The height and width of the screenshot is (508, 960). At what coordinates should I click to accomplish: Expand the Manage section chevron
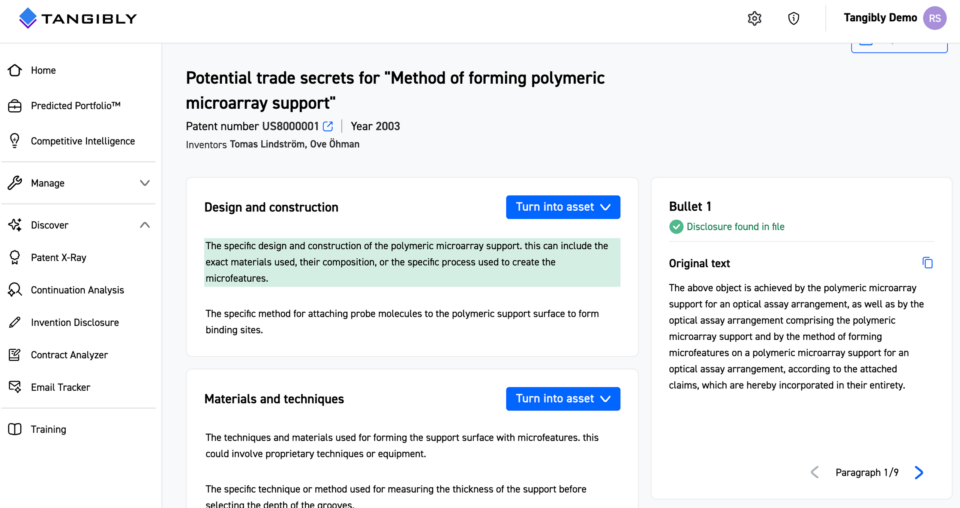[x=144, y=183]
